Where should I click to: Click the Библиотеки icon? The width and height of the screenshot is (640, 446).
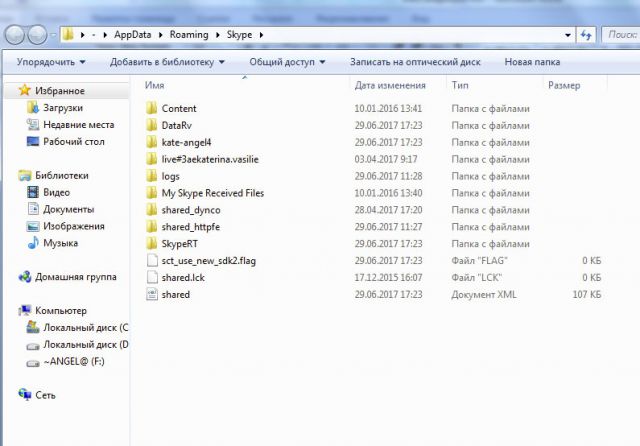tap(24, 175)
